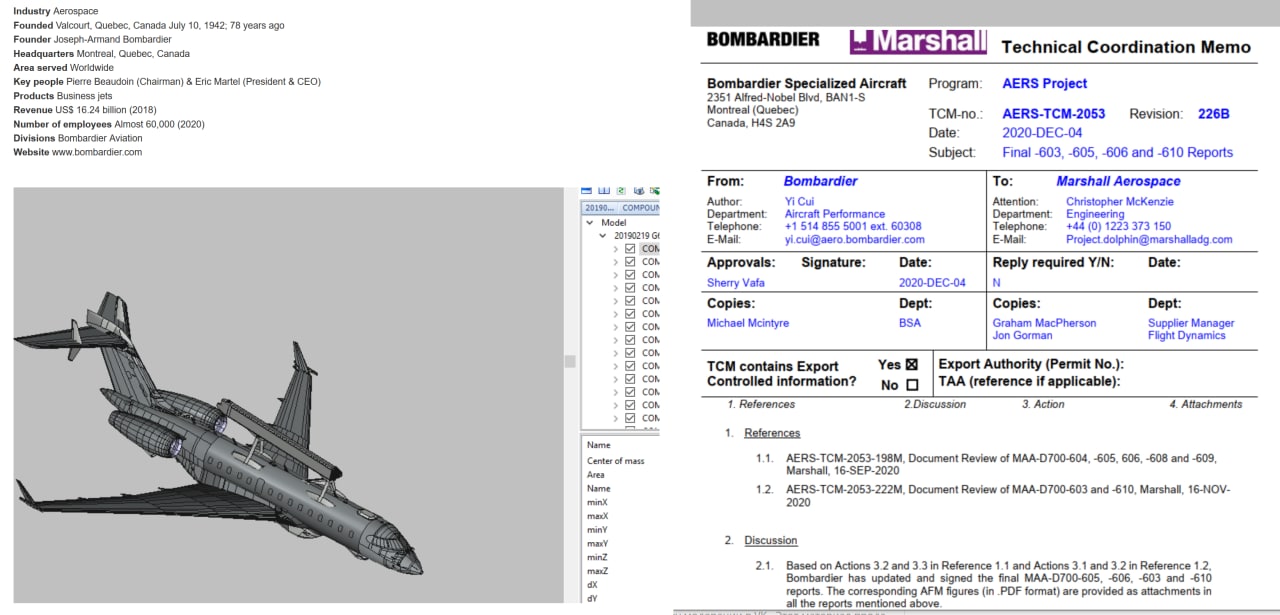
Task: Click 'Flight Dynamics' department entry
Action: click(1186, 335)
